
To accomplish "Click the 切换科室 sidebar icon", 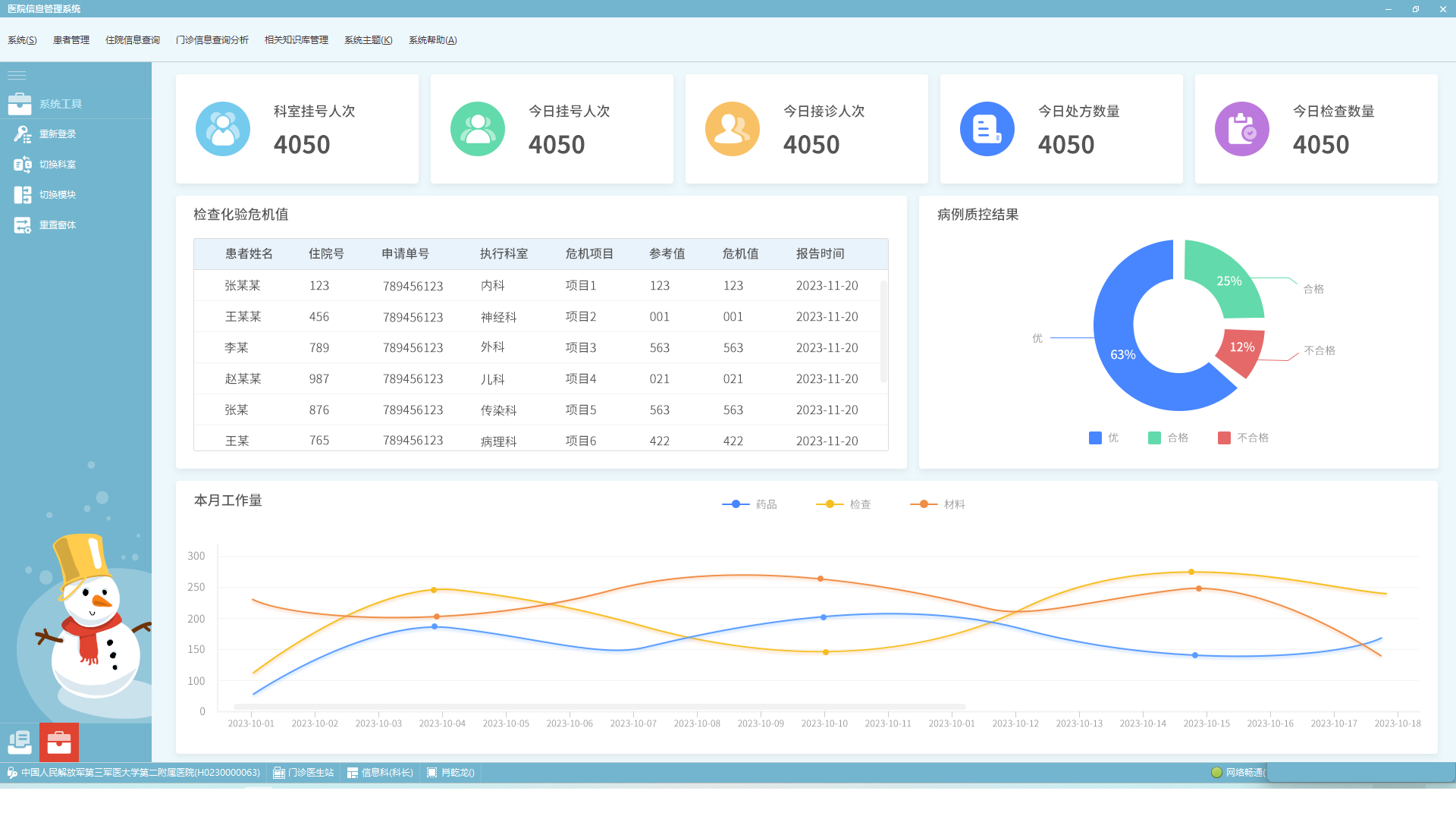I will pyautogui.click(x=22, y=165).
